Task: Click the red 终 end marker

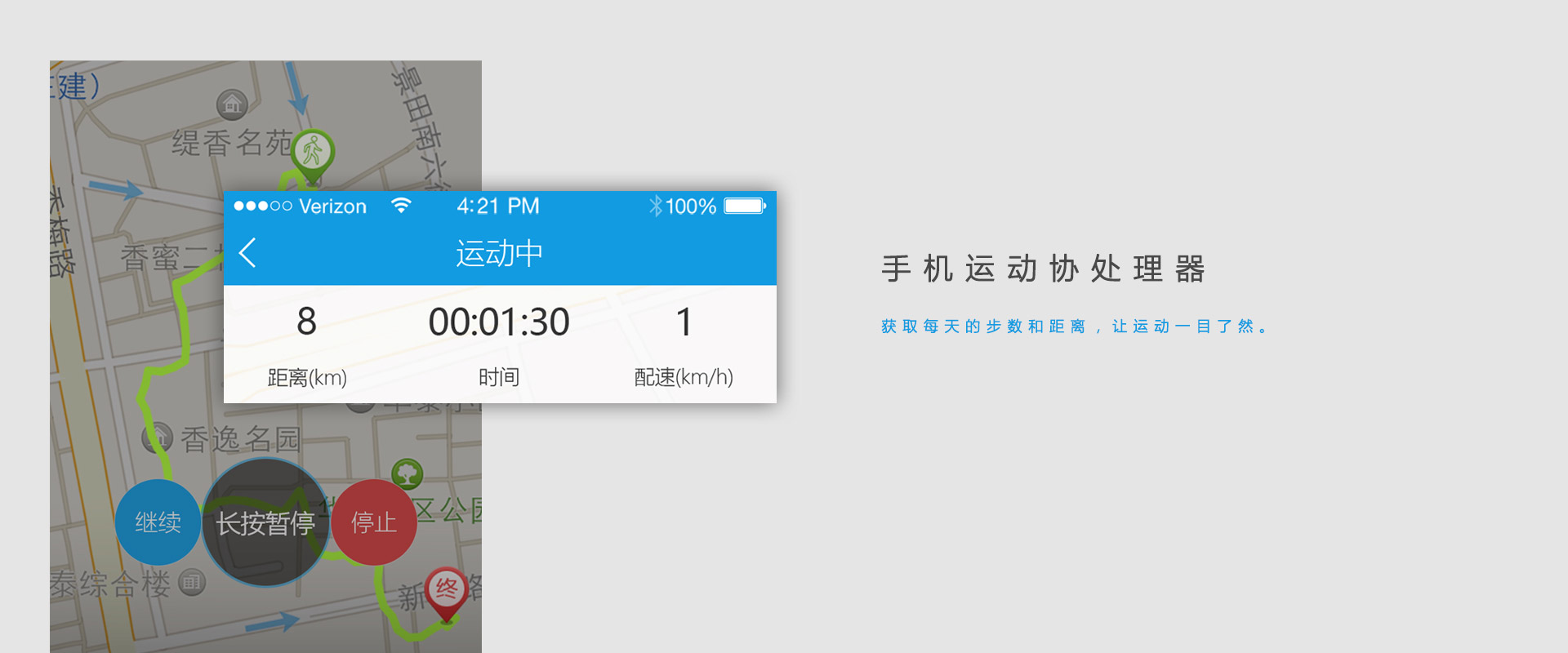Action: 446,593
